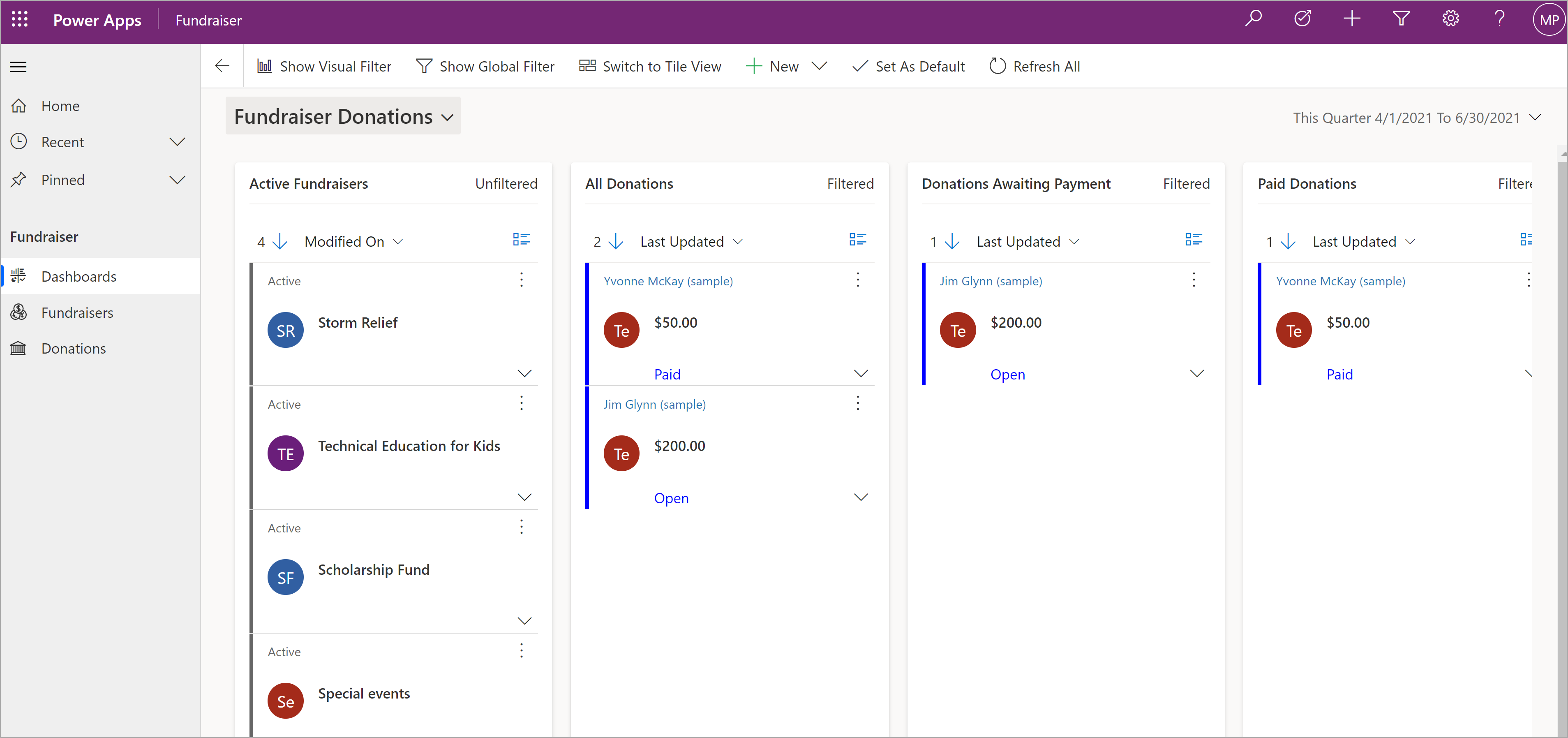1568x738 pixels.
Task: Open Yvonne McKay sample donation
Action: 669,280
